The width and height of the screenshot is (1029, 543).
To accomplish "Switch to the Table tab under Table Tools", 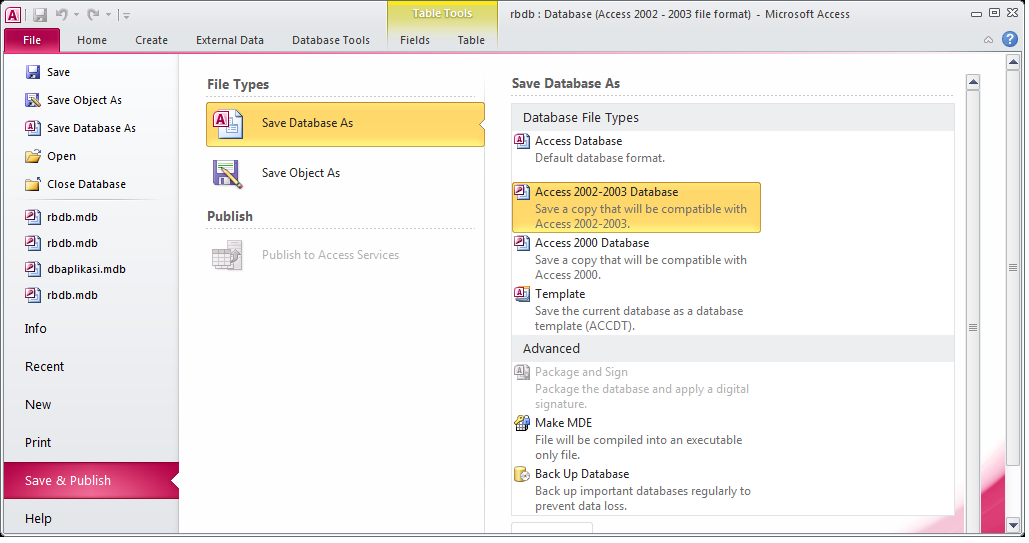I will [x=471, y=40].
